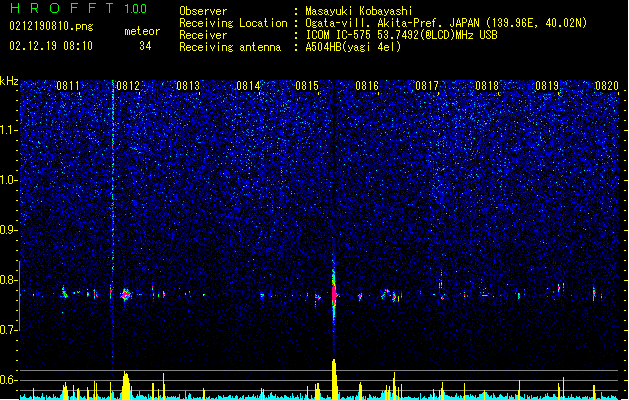Click the HROFFT 1.0.0 title text

[78, 8]
